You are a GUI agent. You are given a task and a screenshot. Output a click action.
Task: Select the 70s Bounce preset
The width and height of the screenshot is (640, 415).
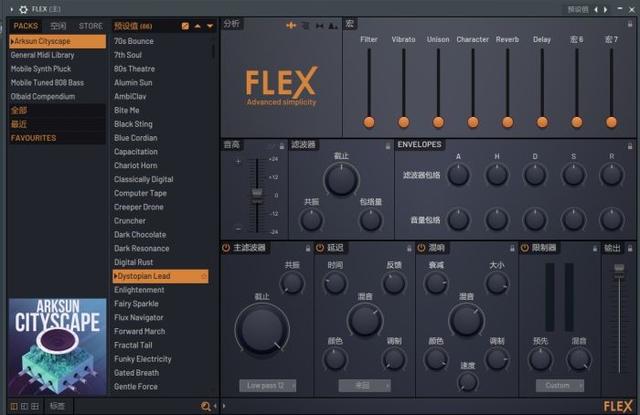coord(161,41)
